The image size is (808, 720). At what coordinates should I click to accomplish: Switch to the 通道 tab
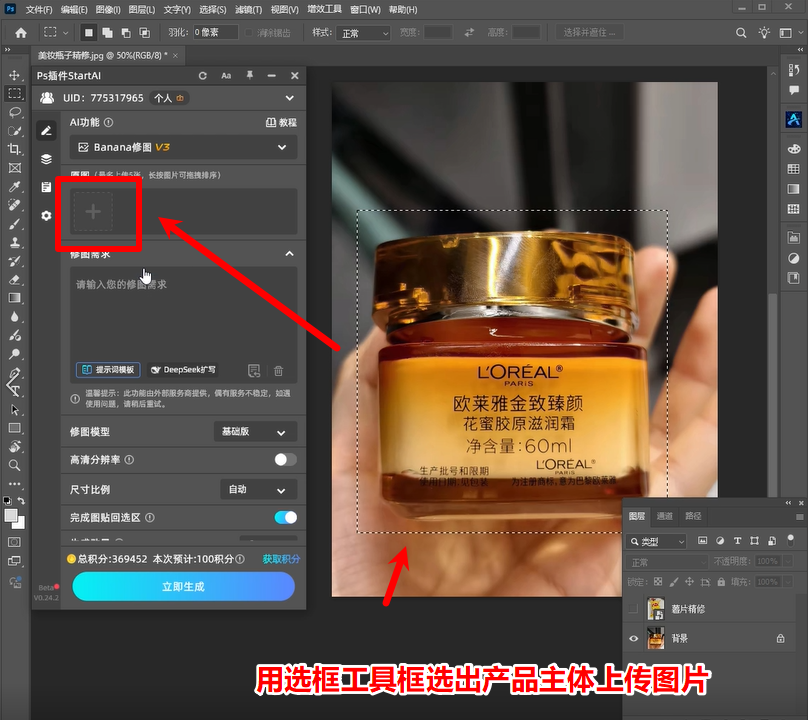665,516
